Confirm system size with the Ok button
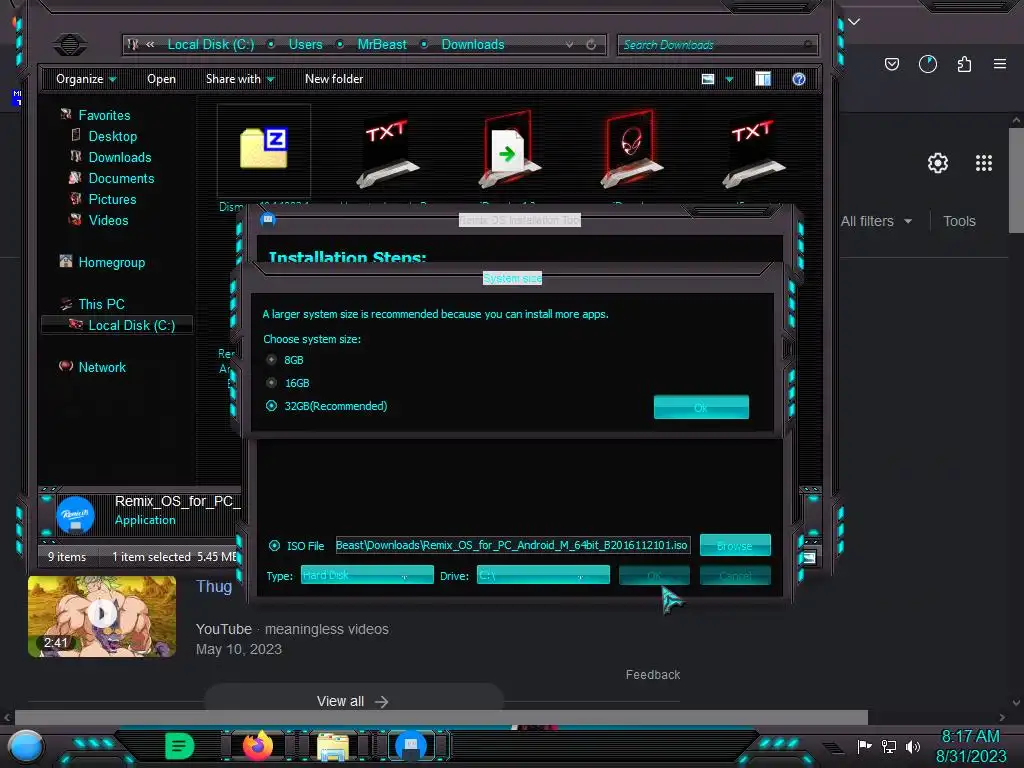This screenshot has height=768, width=1024. pos(701,407)
